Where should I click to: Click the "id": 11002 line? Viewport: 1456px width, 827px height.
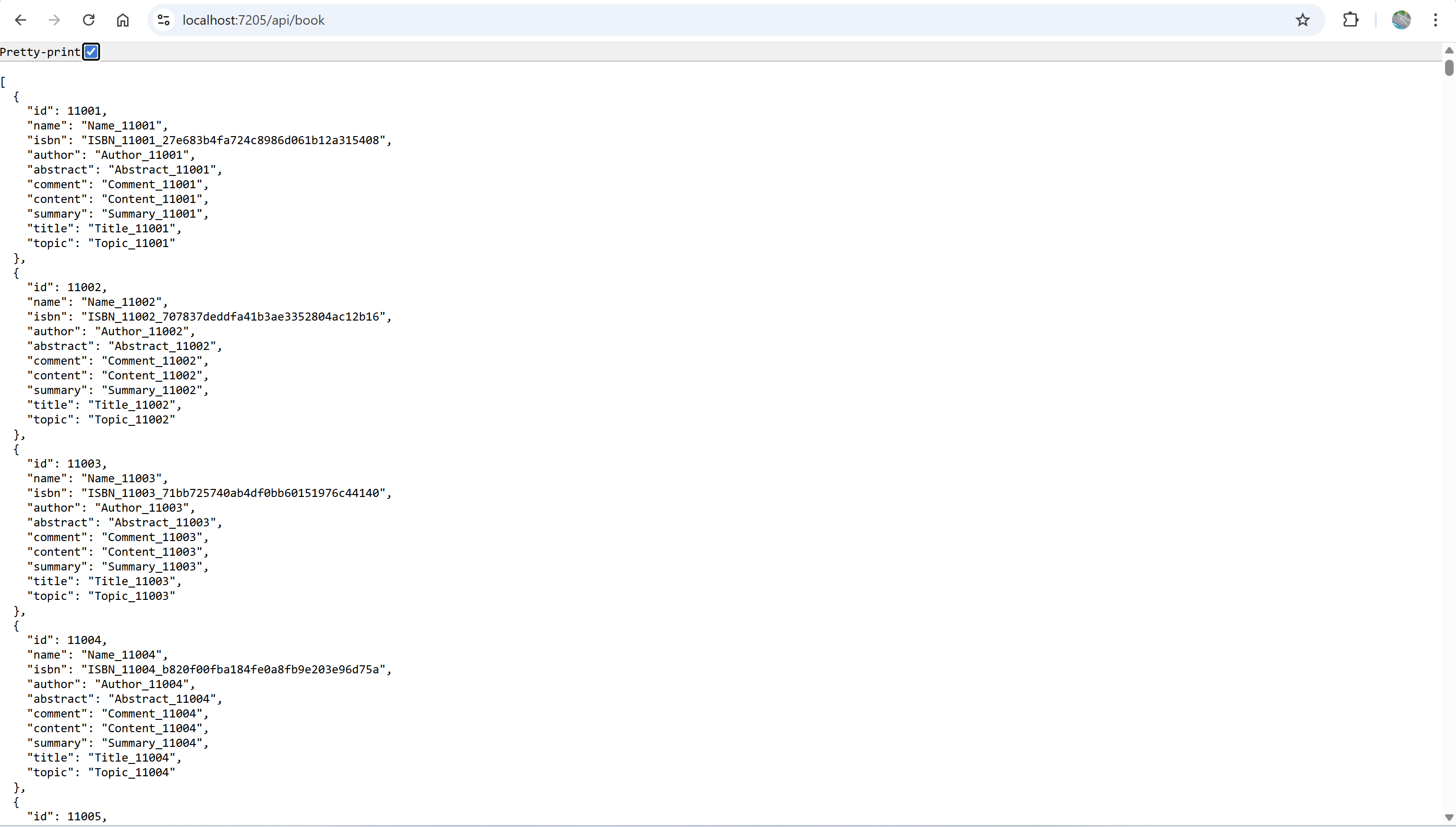point(67,287)
